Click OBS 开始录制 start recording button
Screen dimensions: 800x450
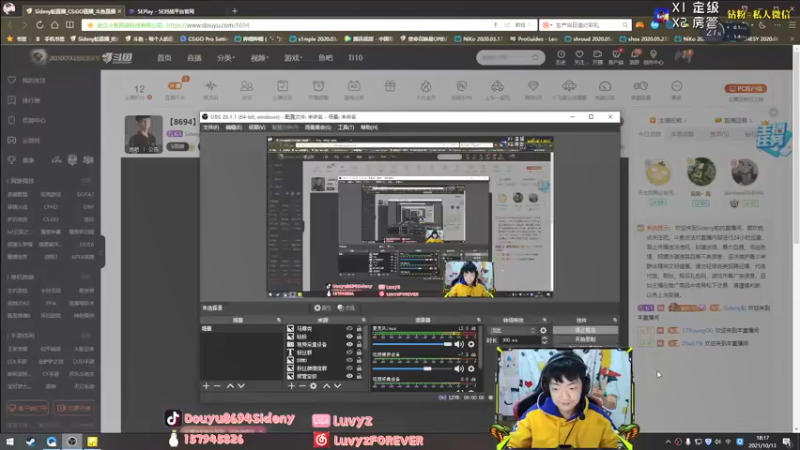[585, 339]
